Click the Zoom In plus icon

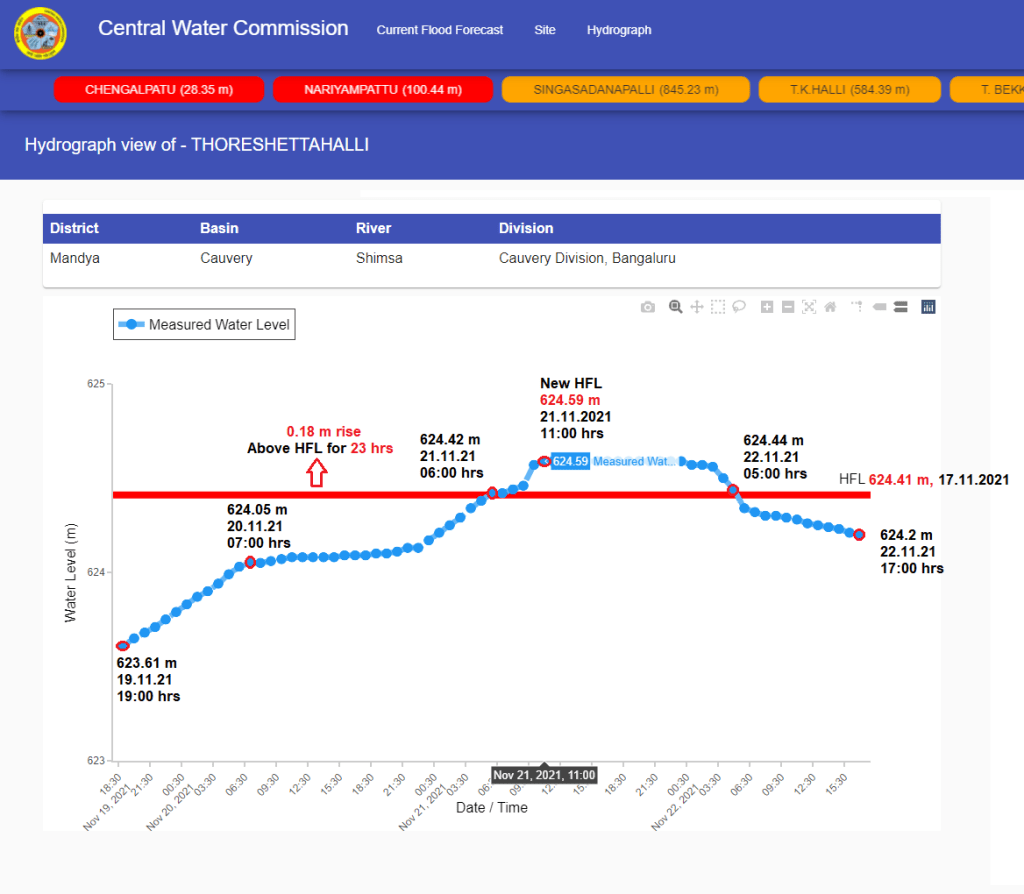767,307
